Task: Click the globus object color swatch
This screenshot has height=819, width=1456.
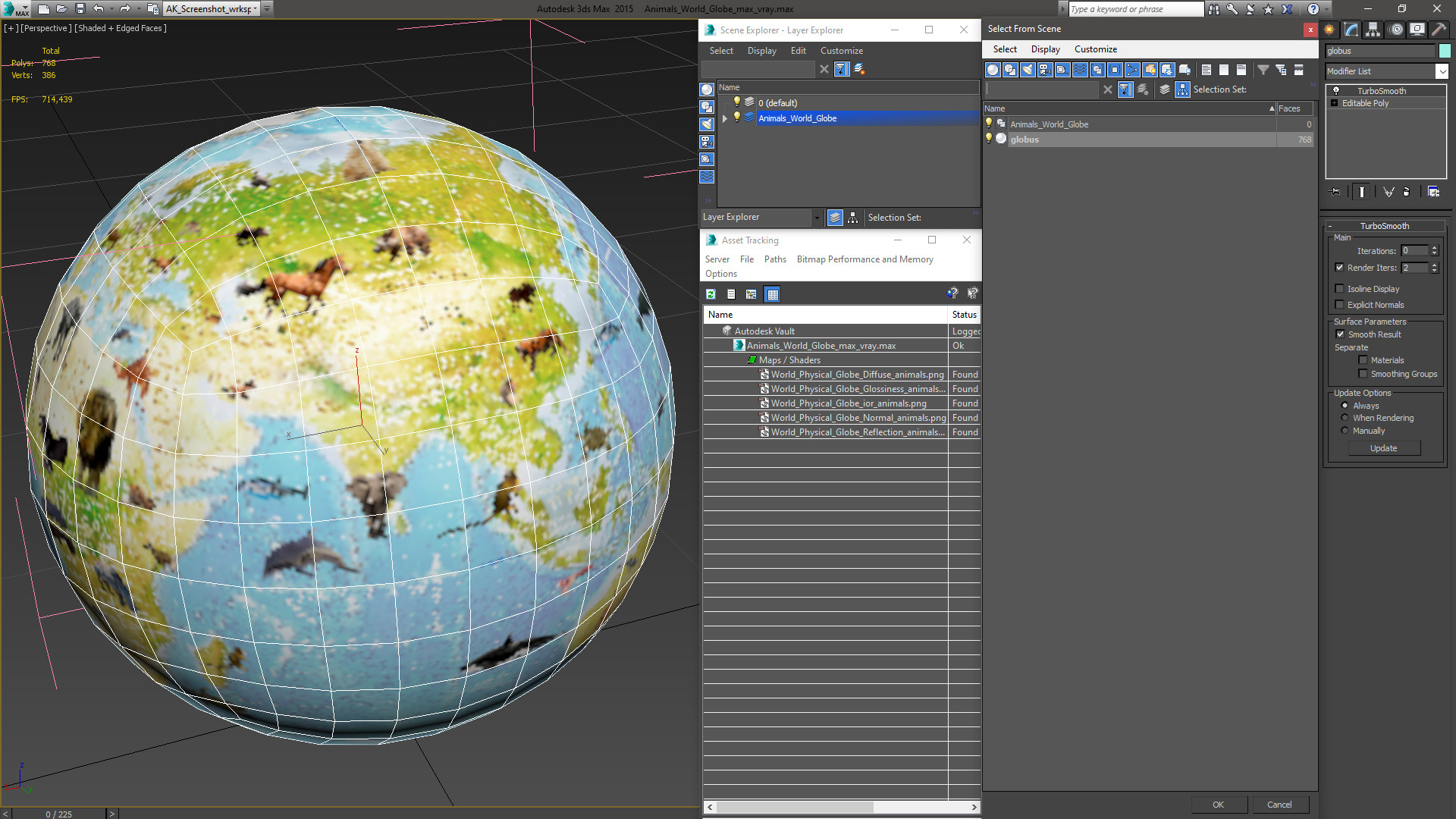Action: (x=1445, y=51)
